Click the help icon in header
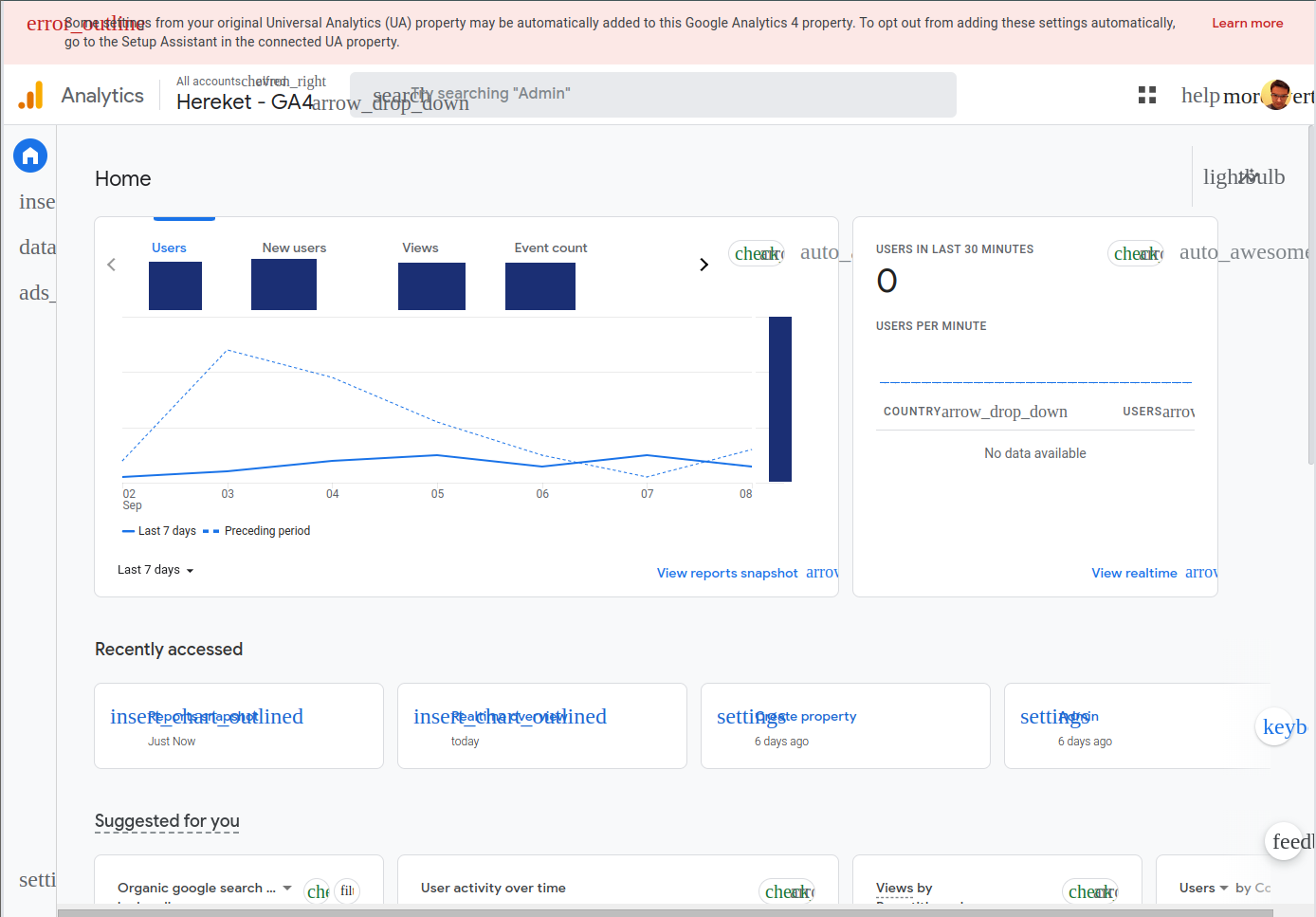 click(x=1200, y=95)
